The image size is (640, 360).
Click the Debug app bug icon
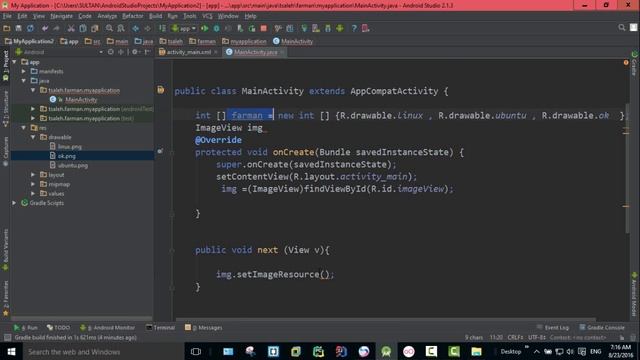pos(216,28)
